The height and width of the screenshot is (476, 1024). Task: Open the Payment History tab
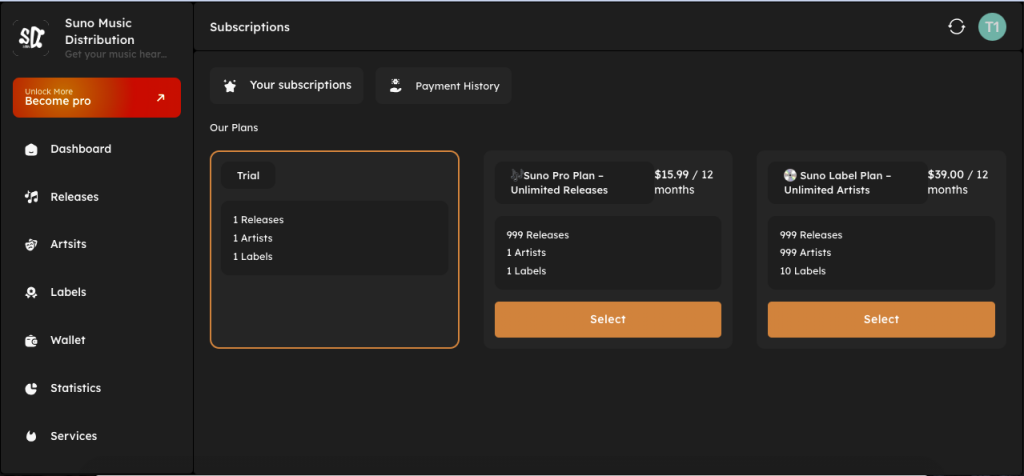tap(443, 86)
